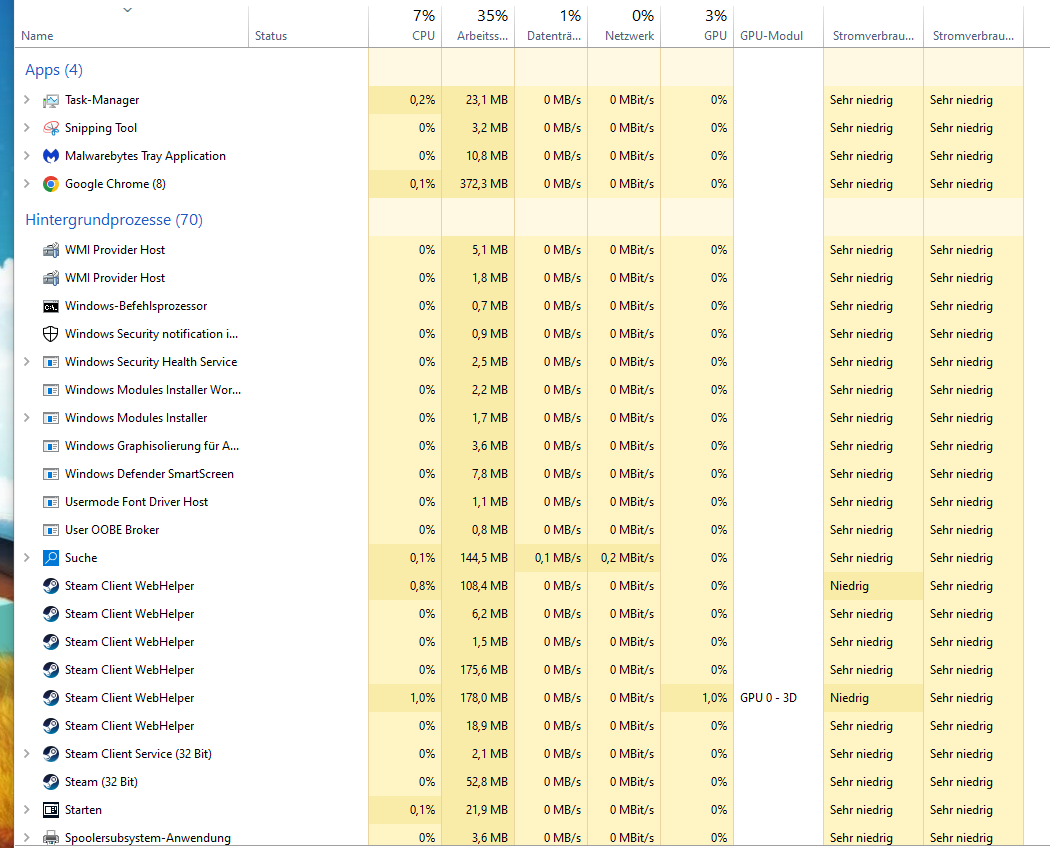1050x848 pixels.
Task: Click the Steam icon of the 175,6 MB WebHelper
Action: pyautogui.click(x=51, y=670)
